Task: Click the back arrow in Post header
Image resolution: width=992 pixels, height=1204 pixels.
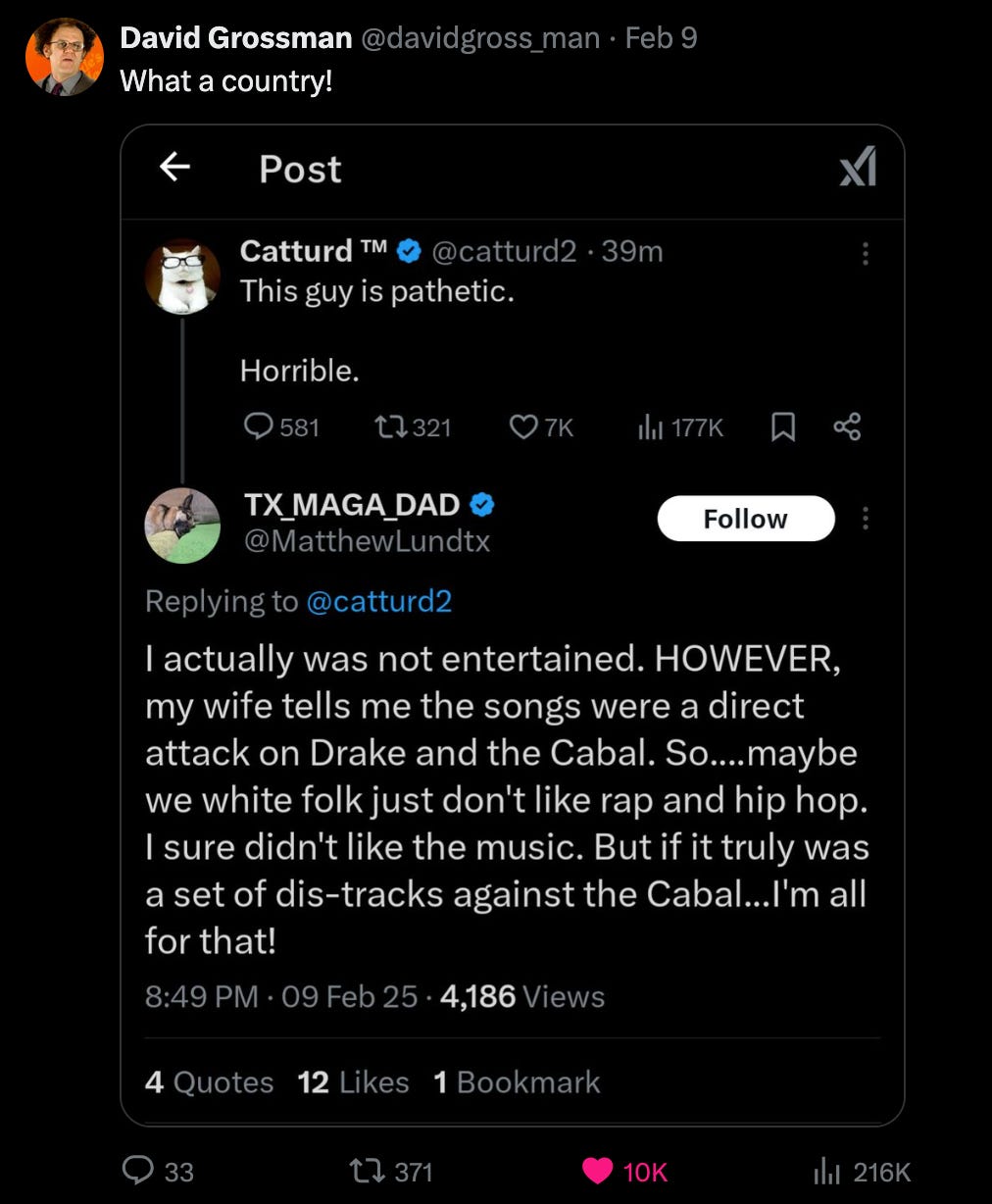Action: tap(174, 168)
